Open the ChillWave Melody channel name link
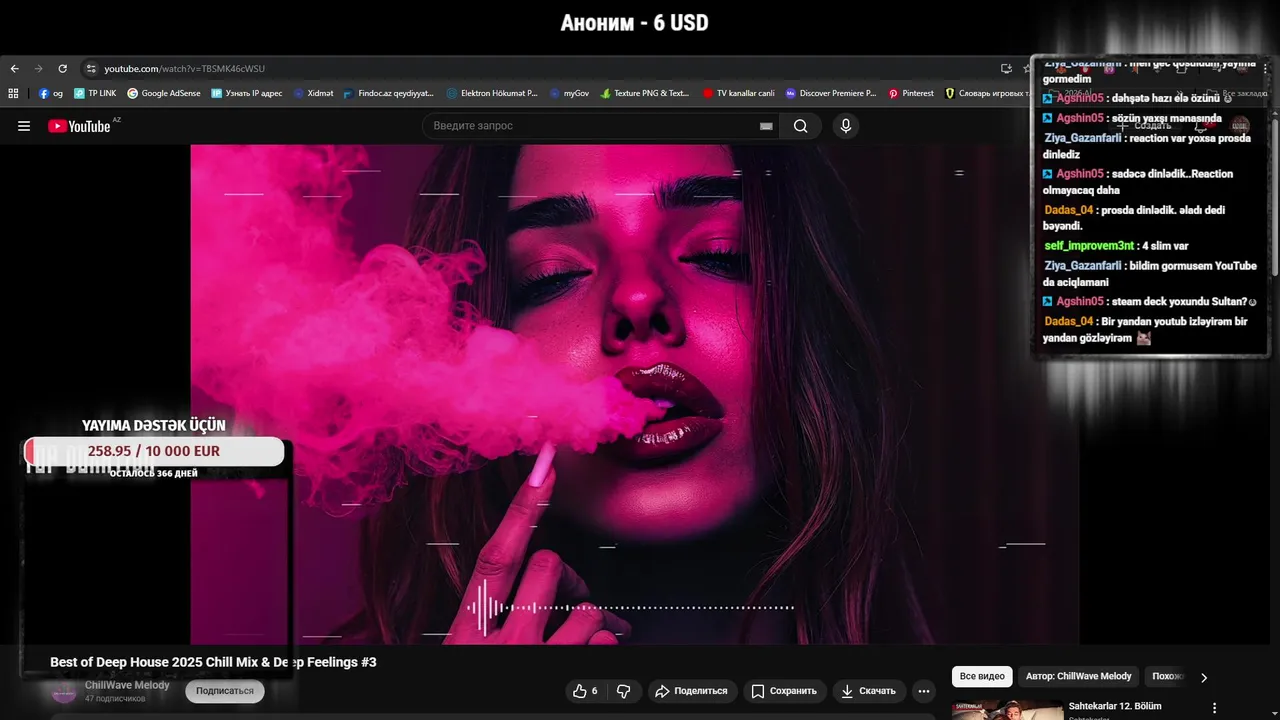This screenshot has width=1280, height=720. (127, 685)
